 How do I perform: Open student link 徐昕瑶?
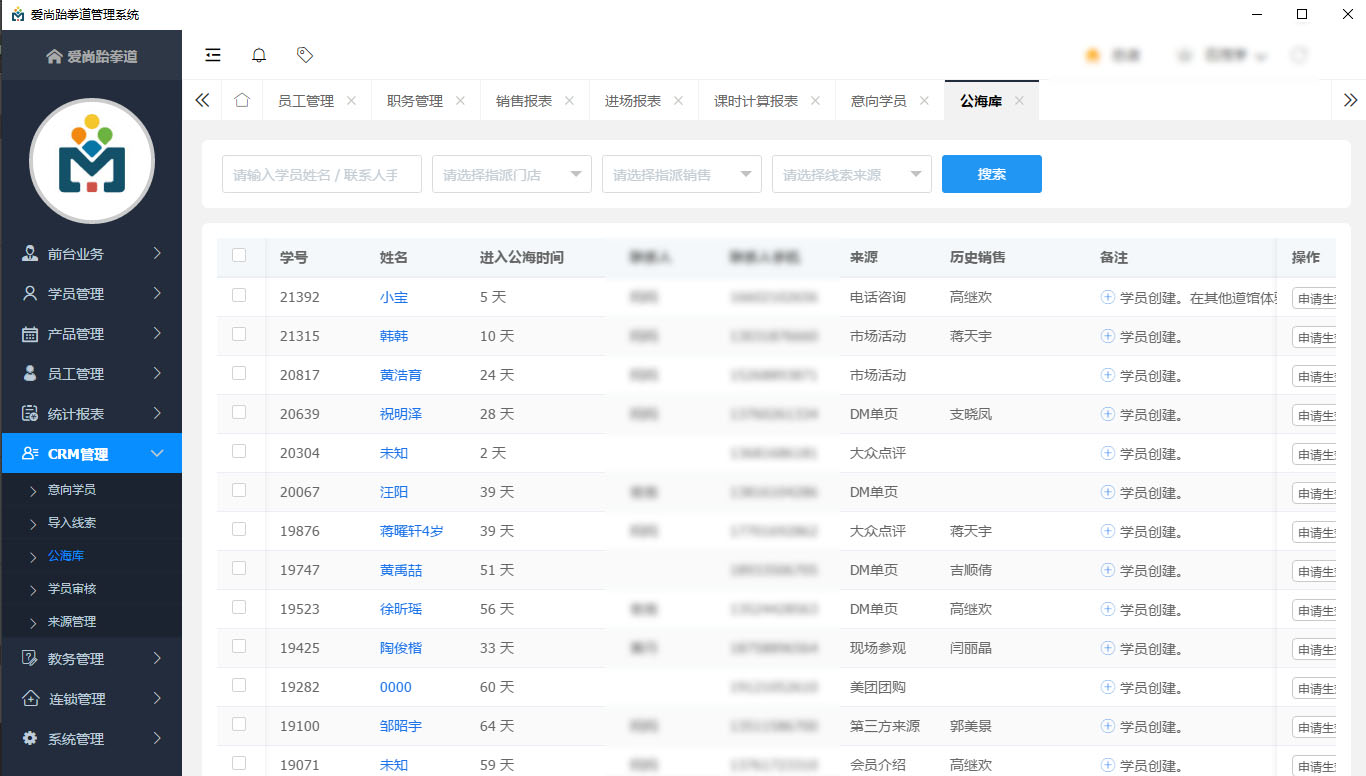[401, 609]
